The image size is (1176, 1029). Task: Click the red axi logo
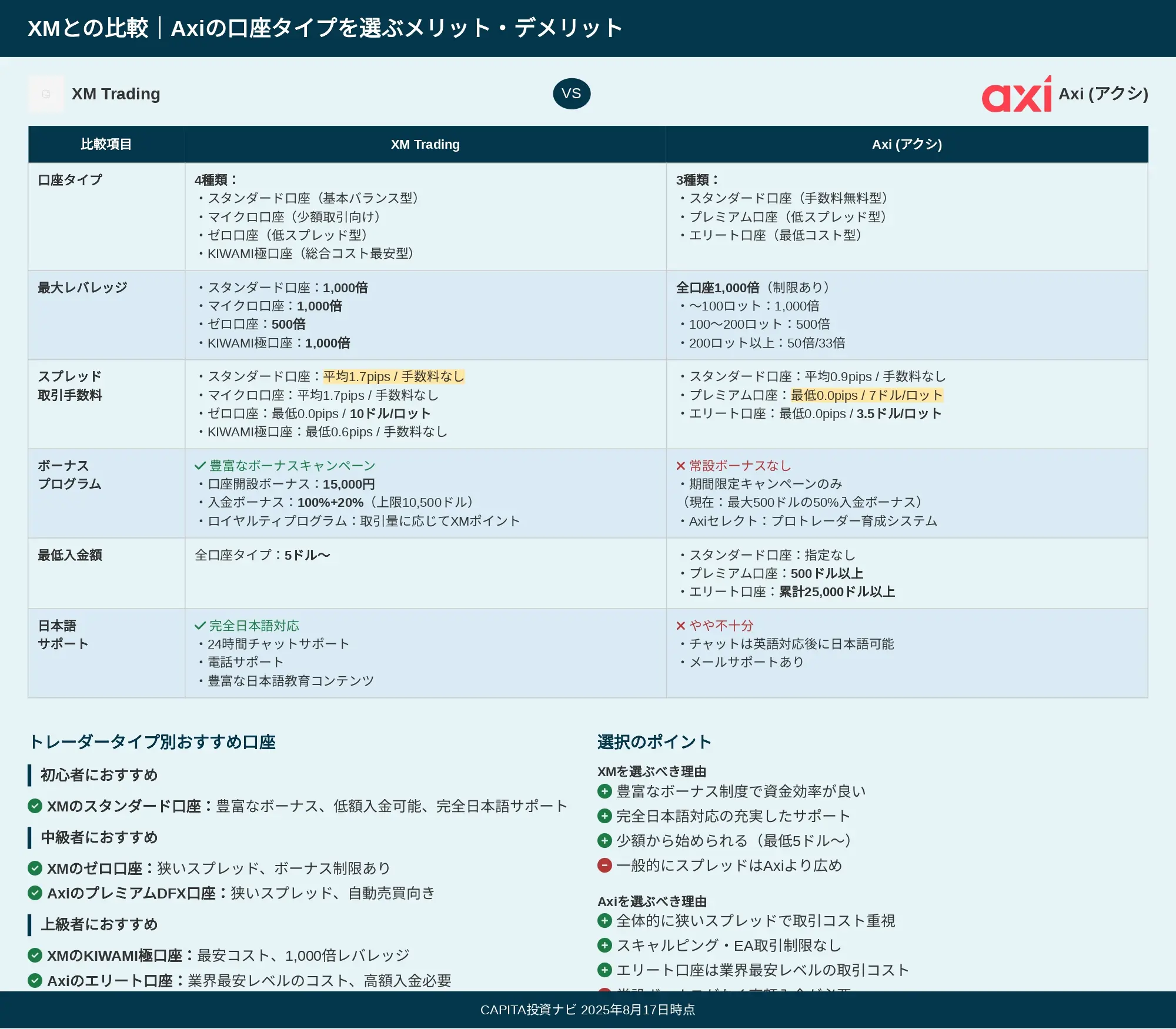click(x=1017, y=94)
